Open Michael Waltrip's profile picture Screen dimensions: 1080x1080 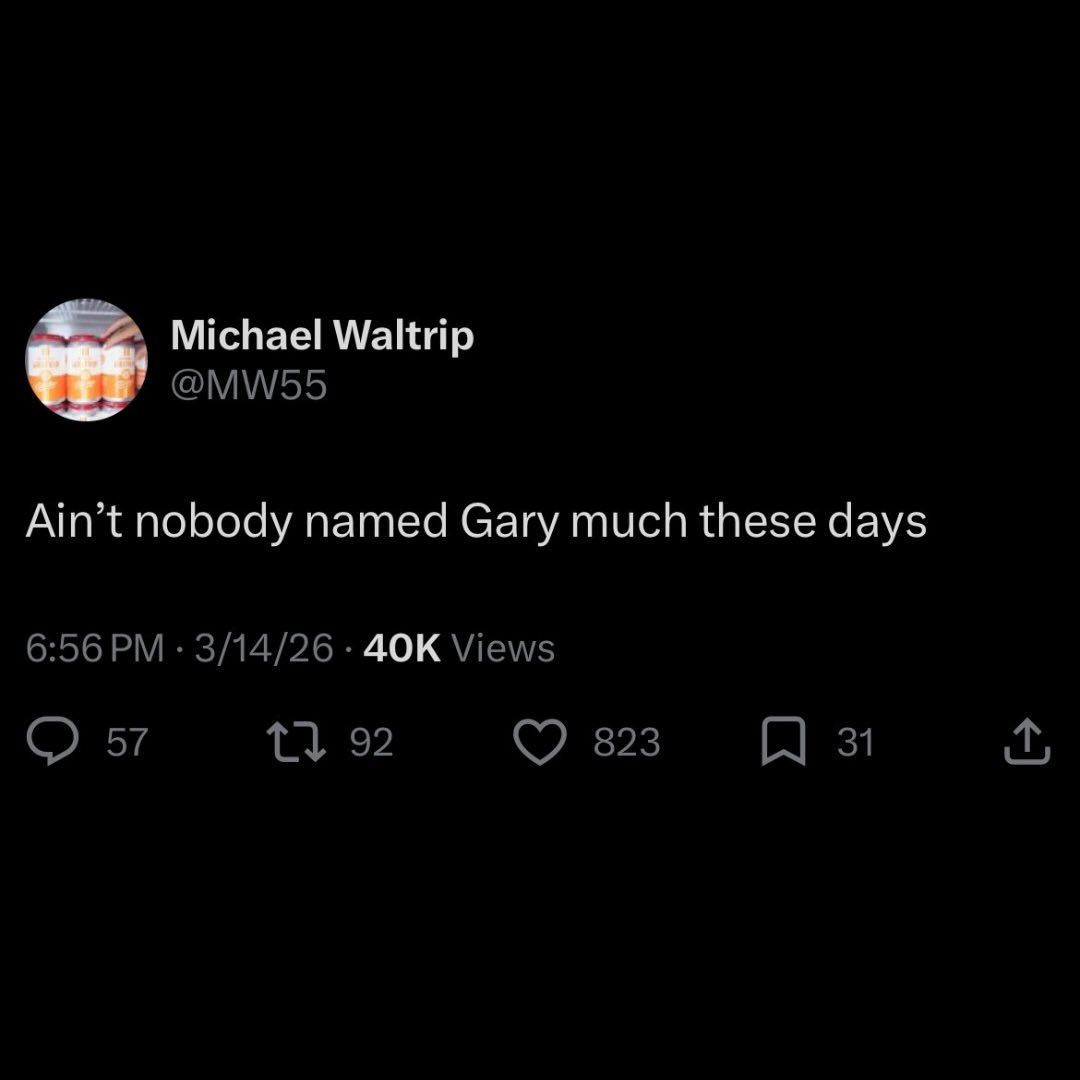(86, 360)
